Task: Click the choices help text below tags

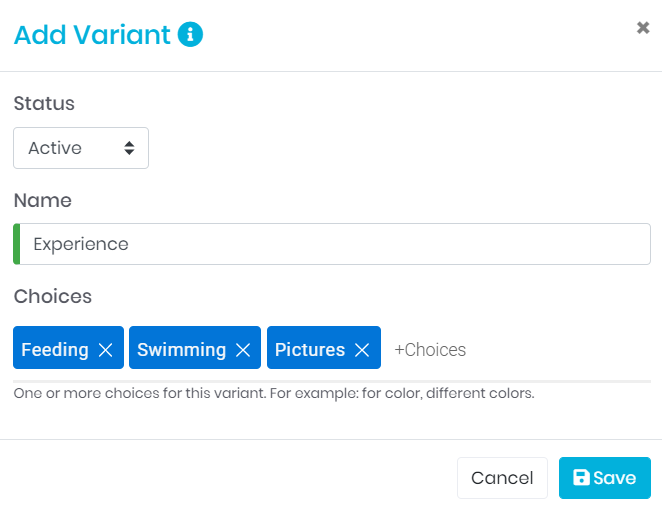Action: pyautogui.click(x=274, y=393)
